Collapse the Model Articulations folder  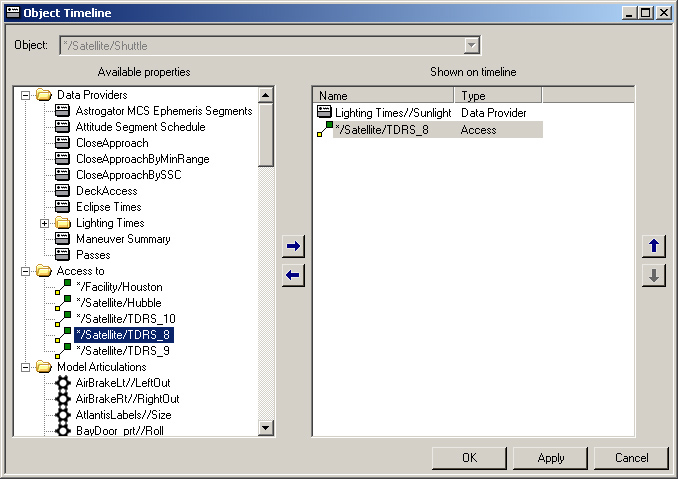pyautogui.click(x=25, y=367)
